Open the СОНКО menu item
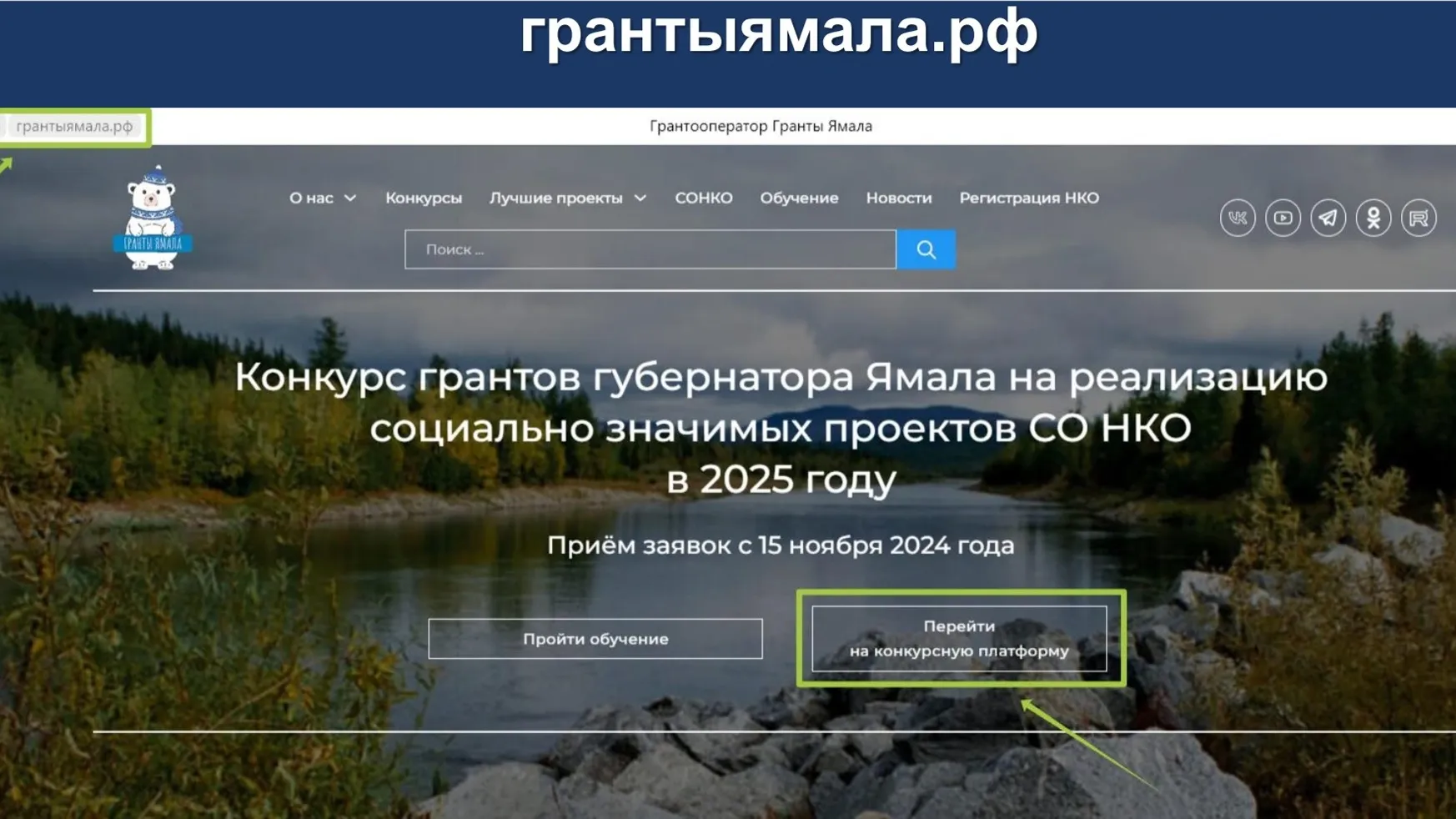The height and width of the screenshot is (819, 1456). [704, 198]
